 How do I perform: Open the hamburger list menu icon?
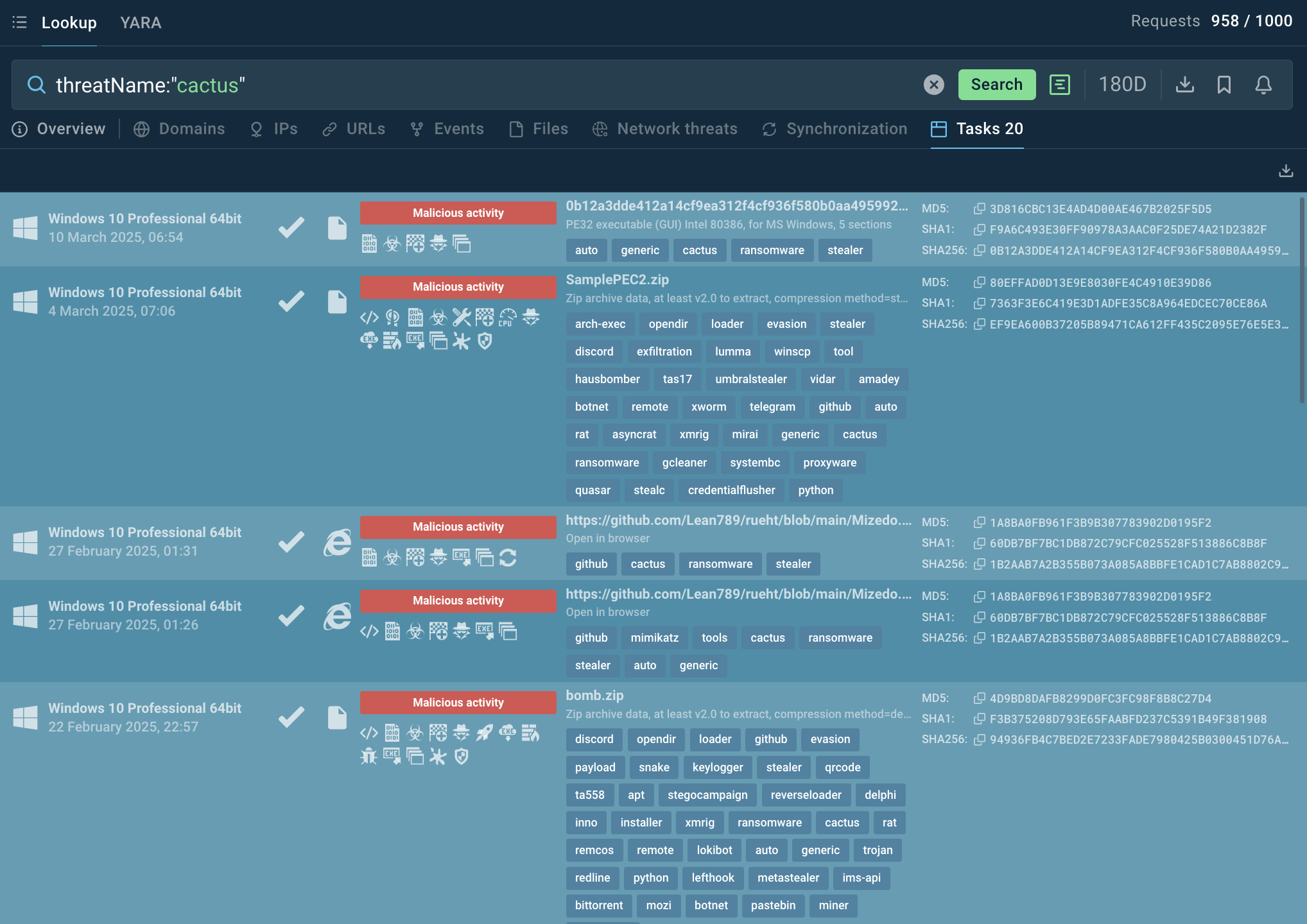coord(19,22)
